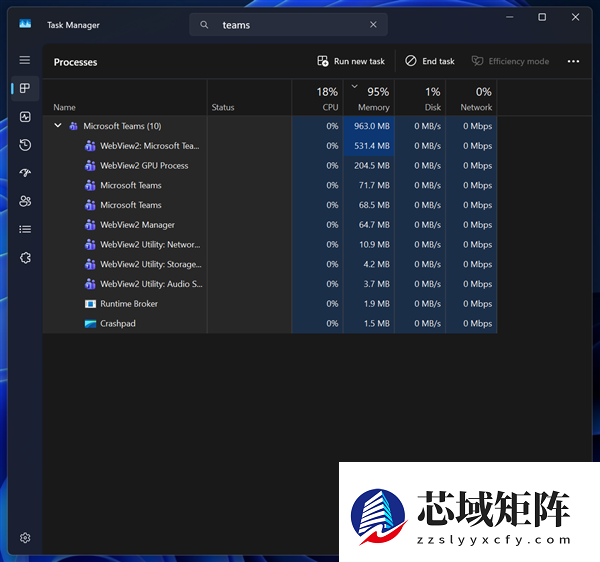Click the 531.4 MB memory value
Viewport: 600px width, 562px height.
372,146
